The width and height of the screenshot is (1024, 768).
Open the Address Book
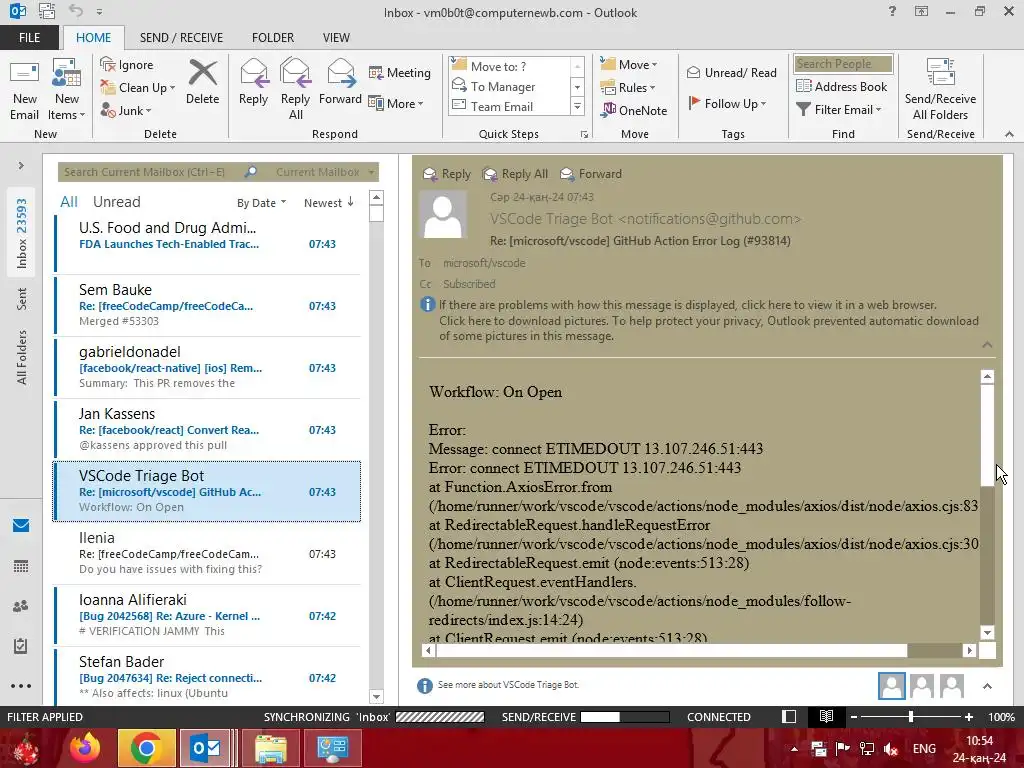click(x=841, y=86)
